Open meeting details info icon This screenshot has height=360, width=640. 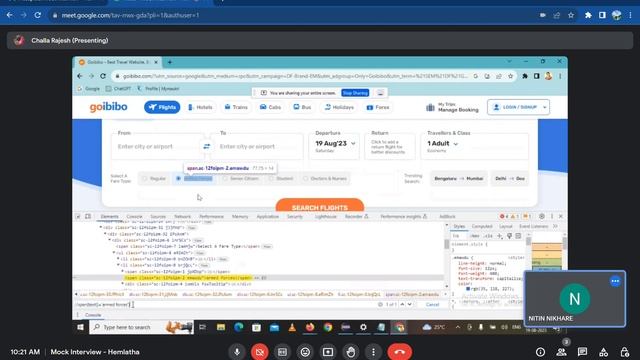coord(540,352)
